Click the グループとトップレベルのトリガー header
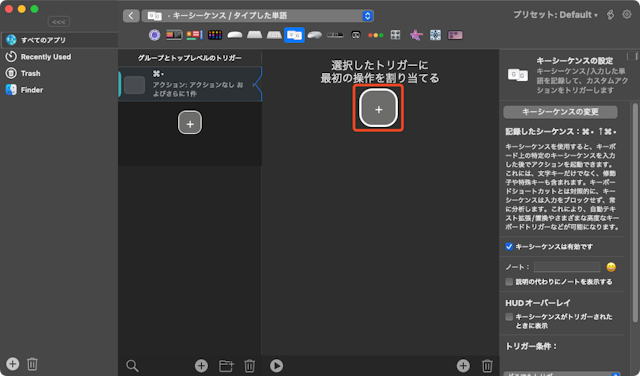The height and width of the screenshot is (376, 640). [189, 58]
